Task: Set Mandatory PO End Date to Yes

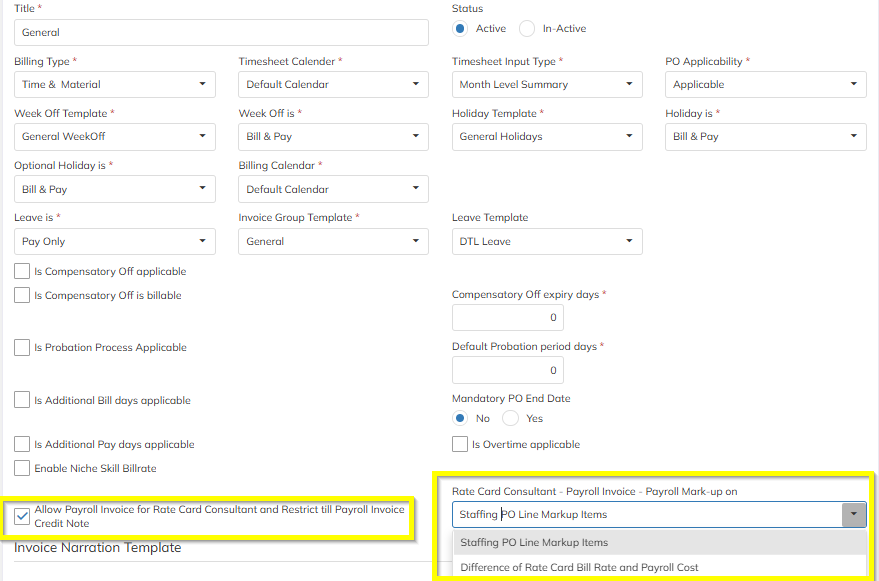Action: 511,418
